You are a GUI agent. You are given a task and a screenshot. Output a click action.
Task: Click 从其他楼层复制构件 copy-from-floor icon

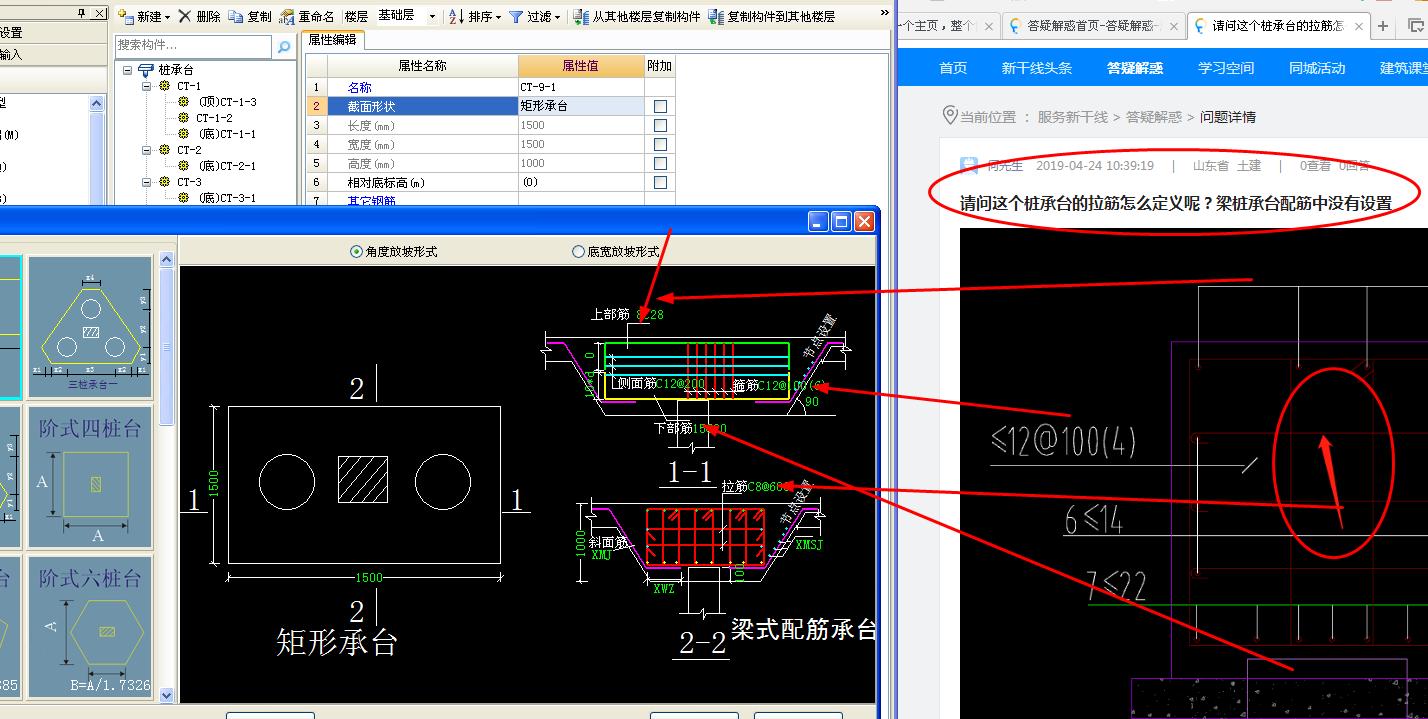point(581,16)
